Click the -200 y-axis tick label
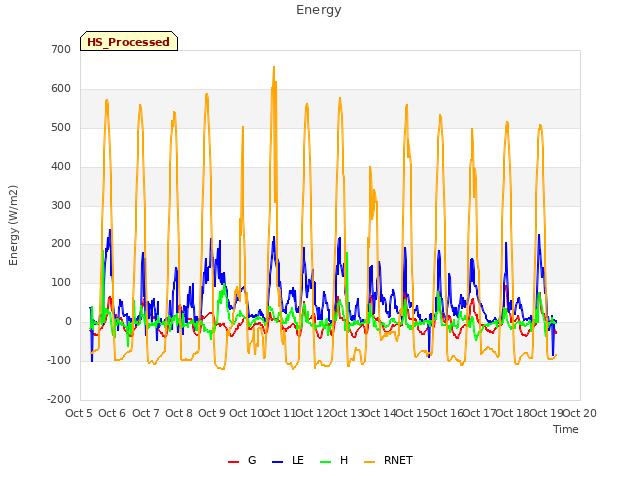640x480 pixels. 59,399
